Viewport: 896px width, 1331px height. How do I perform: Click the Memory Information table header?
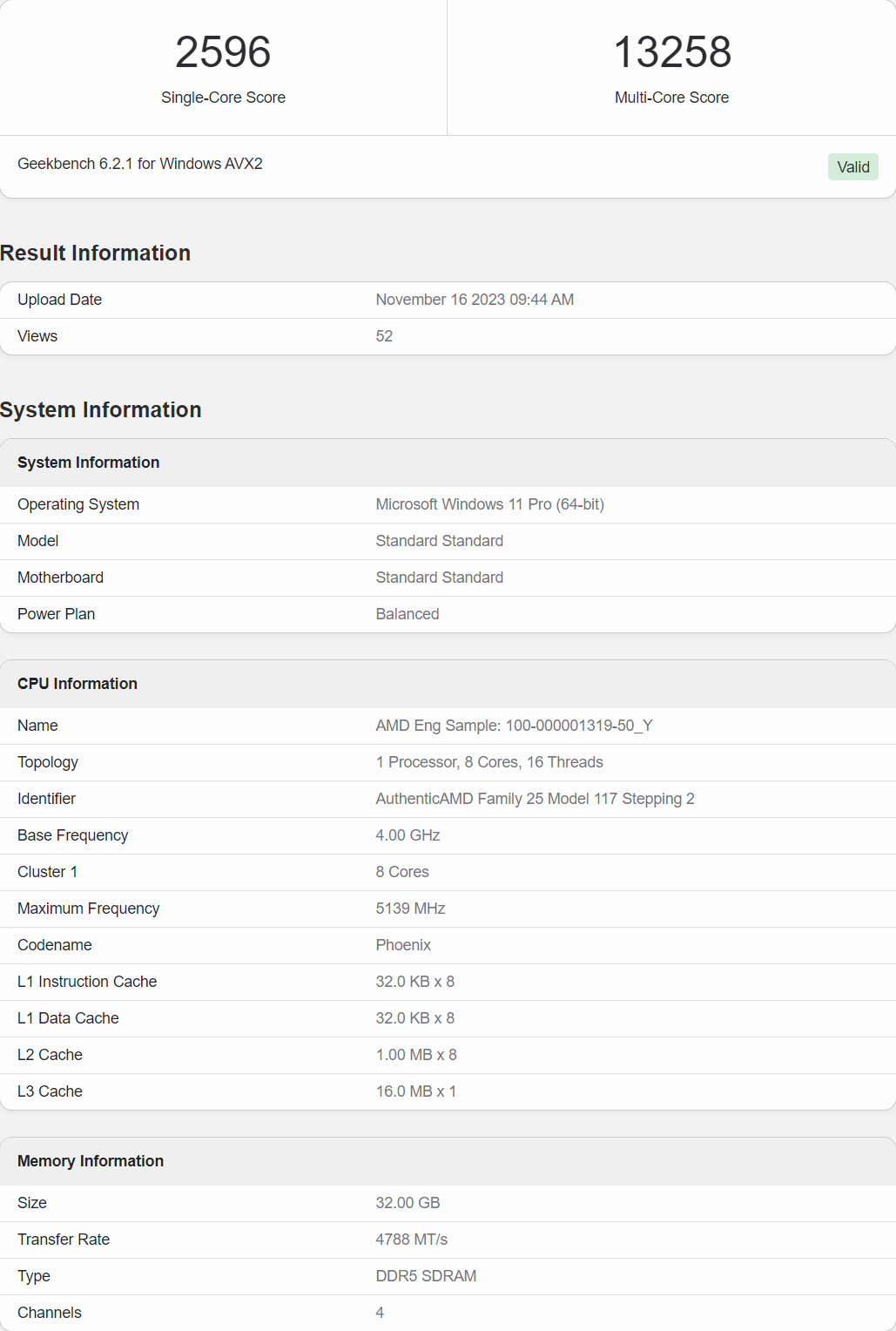91,1161
